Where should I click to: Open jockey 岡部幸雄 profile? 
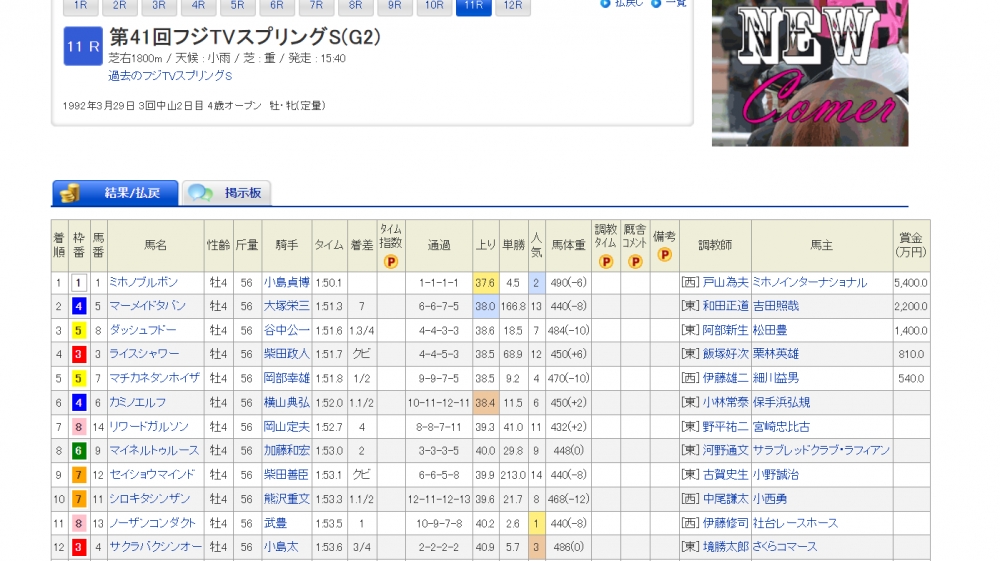[287, 378]
